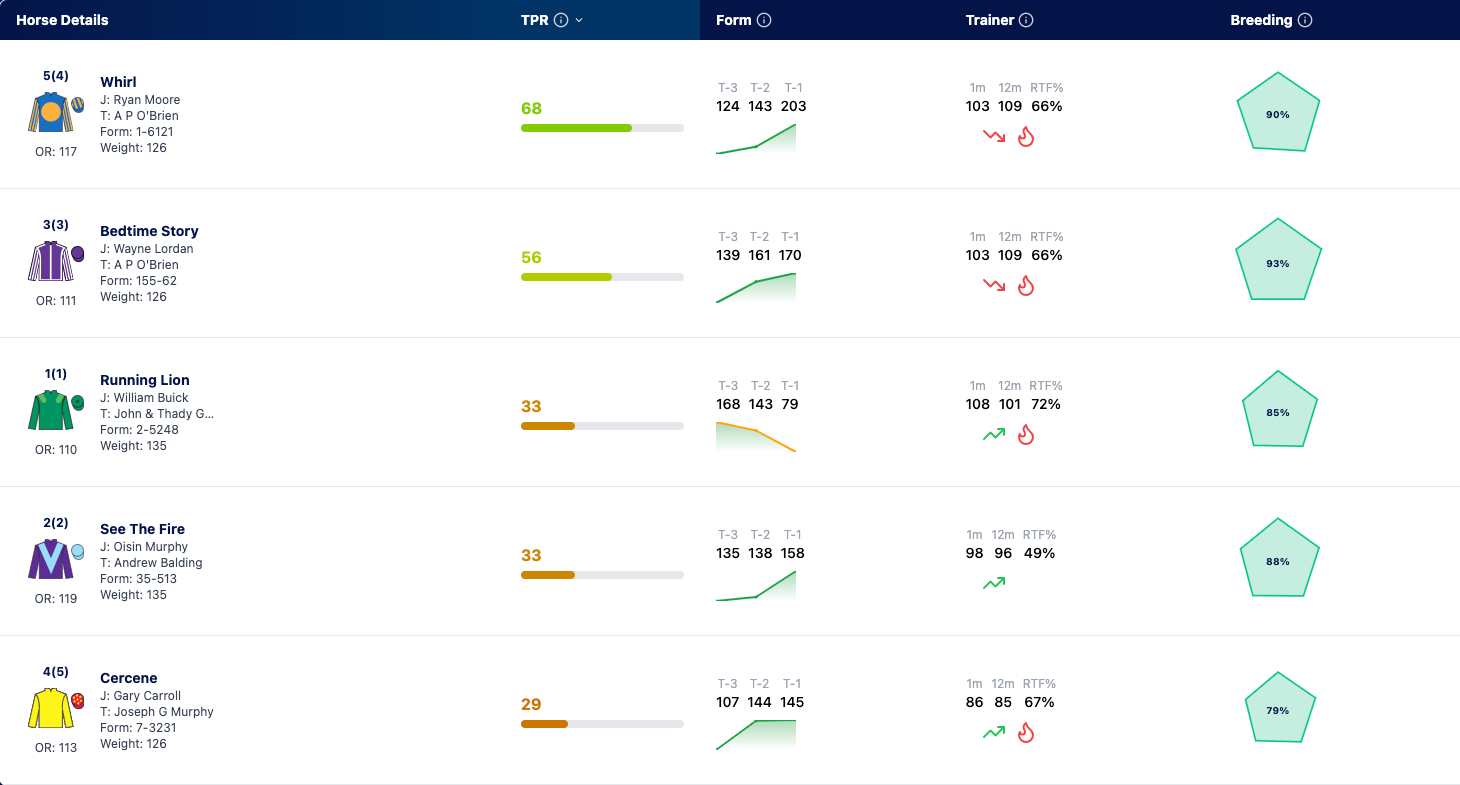Image resolution: width=1460 pixels, height=785 pixels.
Task: Click the TPR info icon
Action: (561, 20)
